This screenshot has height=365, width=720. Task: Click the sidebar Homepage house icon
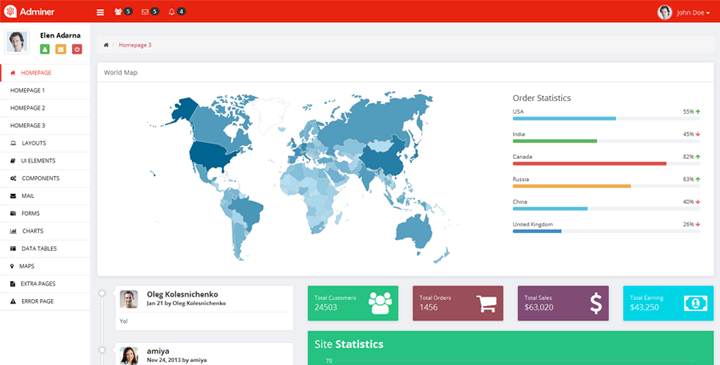point(13,73)
